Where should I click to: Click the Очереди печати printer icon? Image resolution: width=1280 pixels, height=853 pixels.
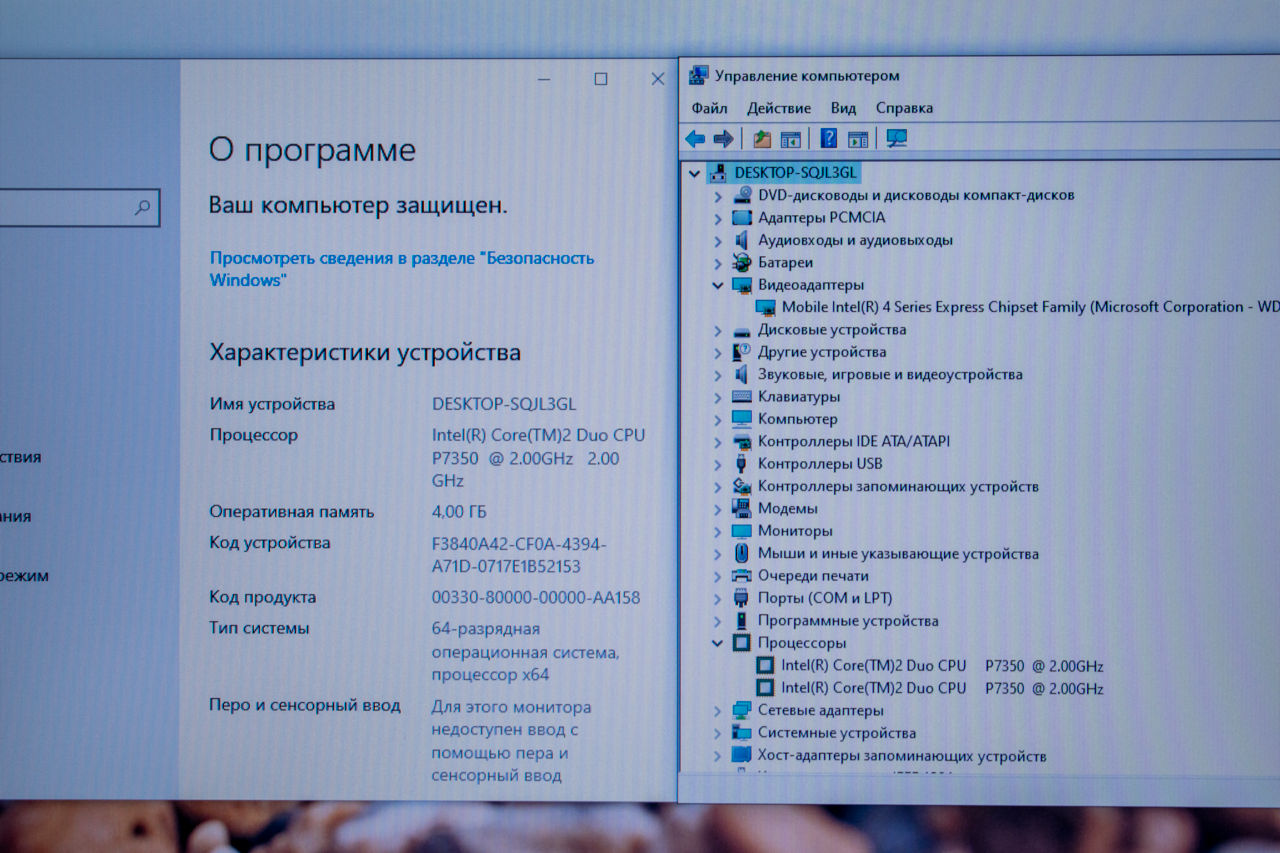[742, 576]
